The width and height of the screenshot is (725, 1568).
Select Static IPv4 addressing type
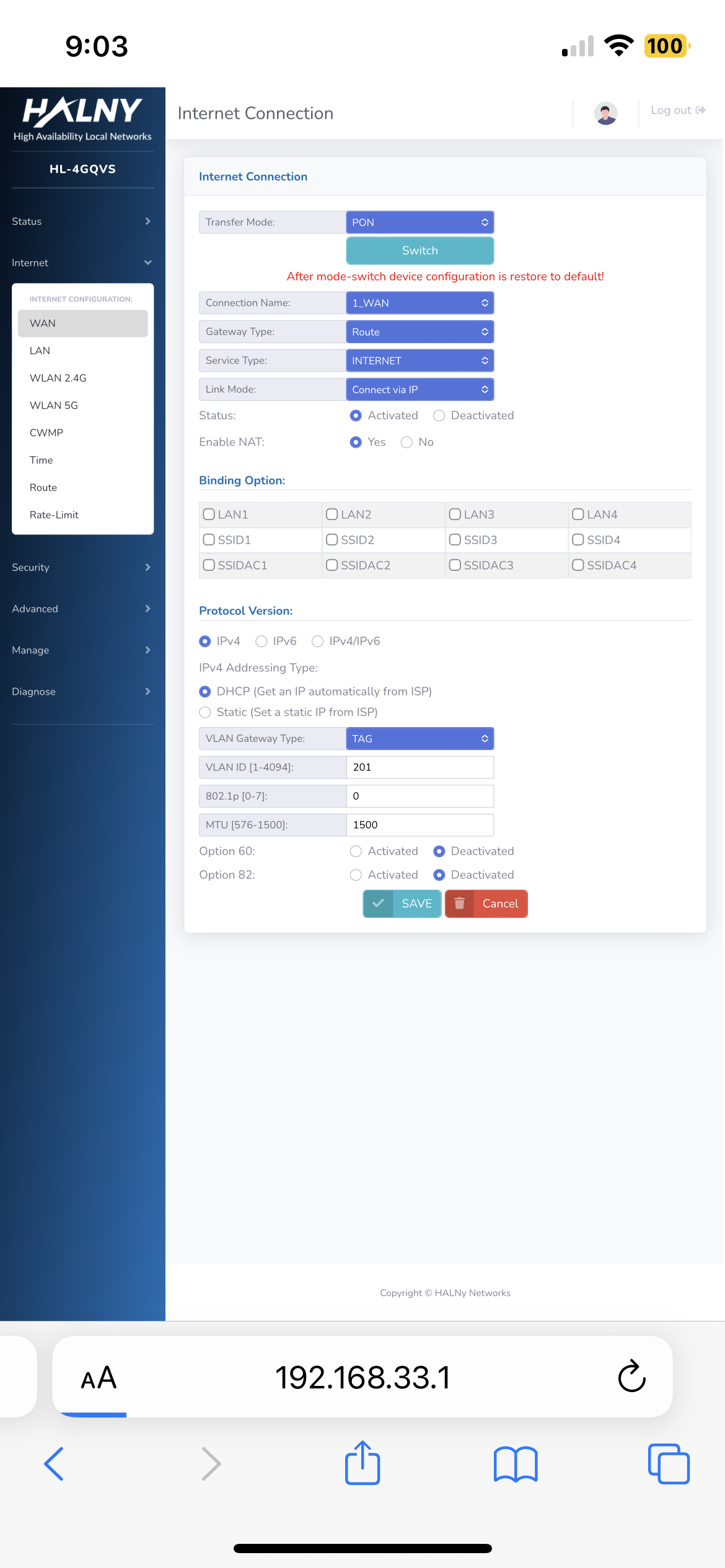click(205, 713)
